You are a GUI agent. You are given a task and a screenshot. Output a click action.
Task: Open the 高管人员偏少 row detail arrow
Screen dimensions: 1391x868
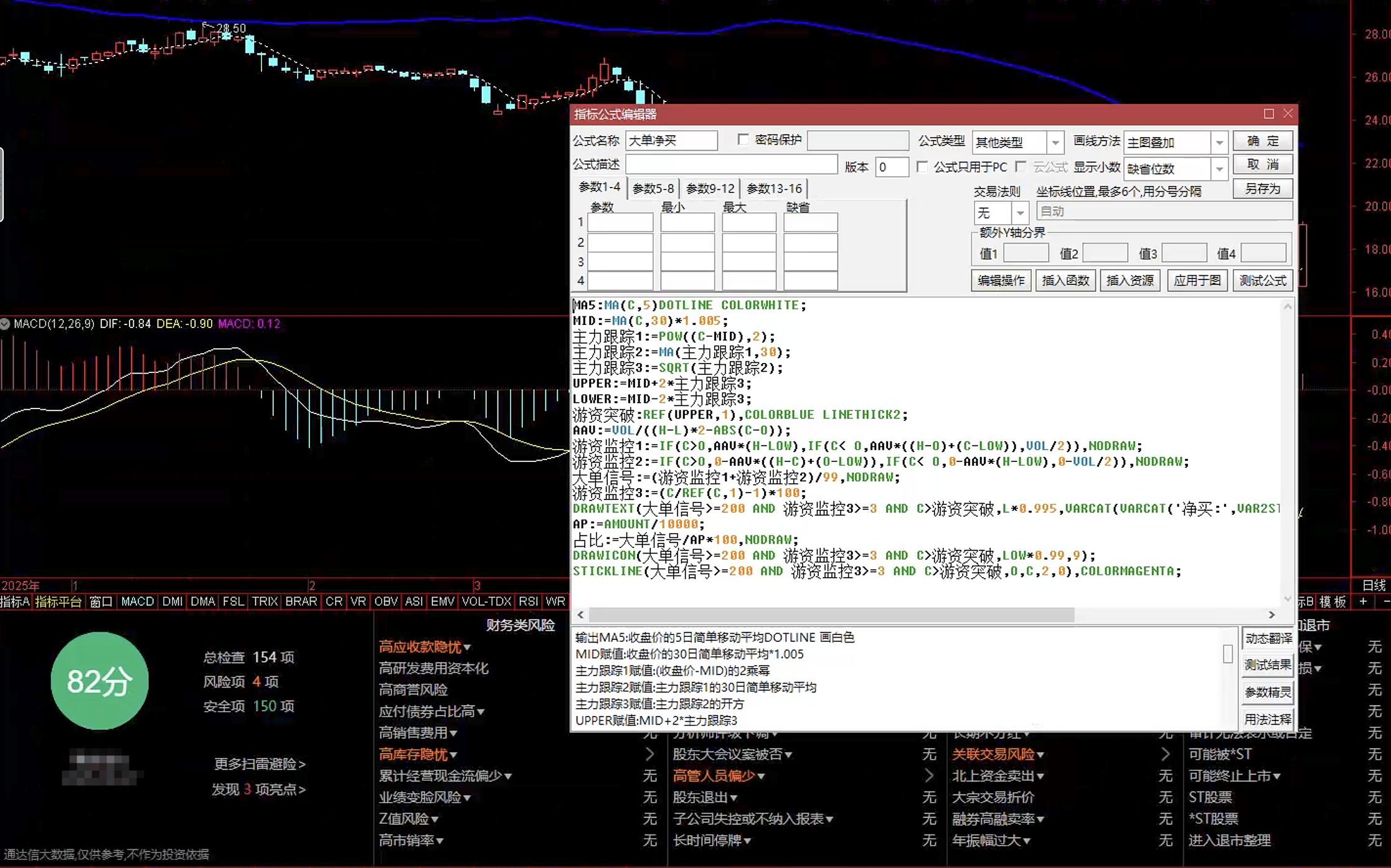[929, 775]
